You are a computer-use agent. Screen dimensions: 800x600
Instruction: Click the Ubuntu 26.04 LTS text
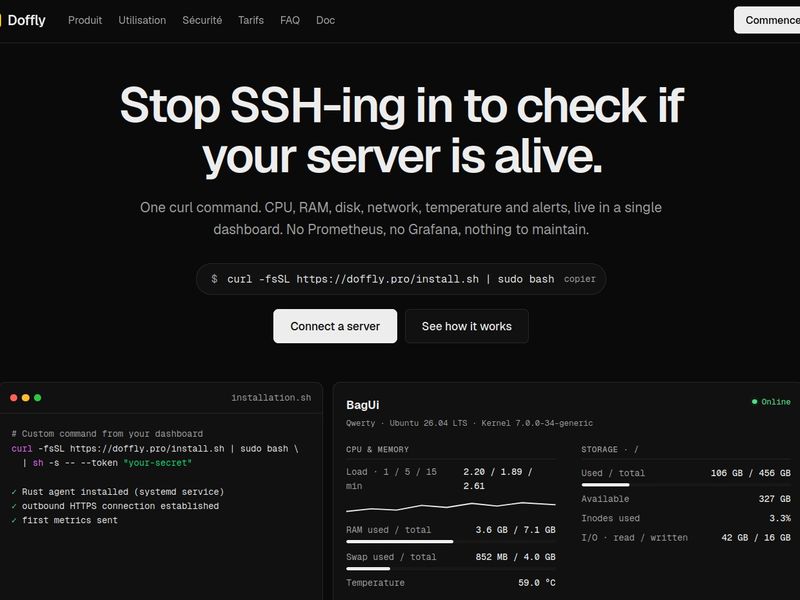[x=428, y=423]
